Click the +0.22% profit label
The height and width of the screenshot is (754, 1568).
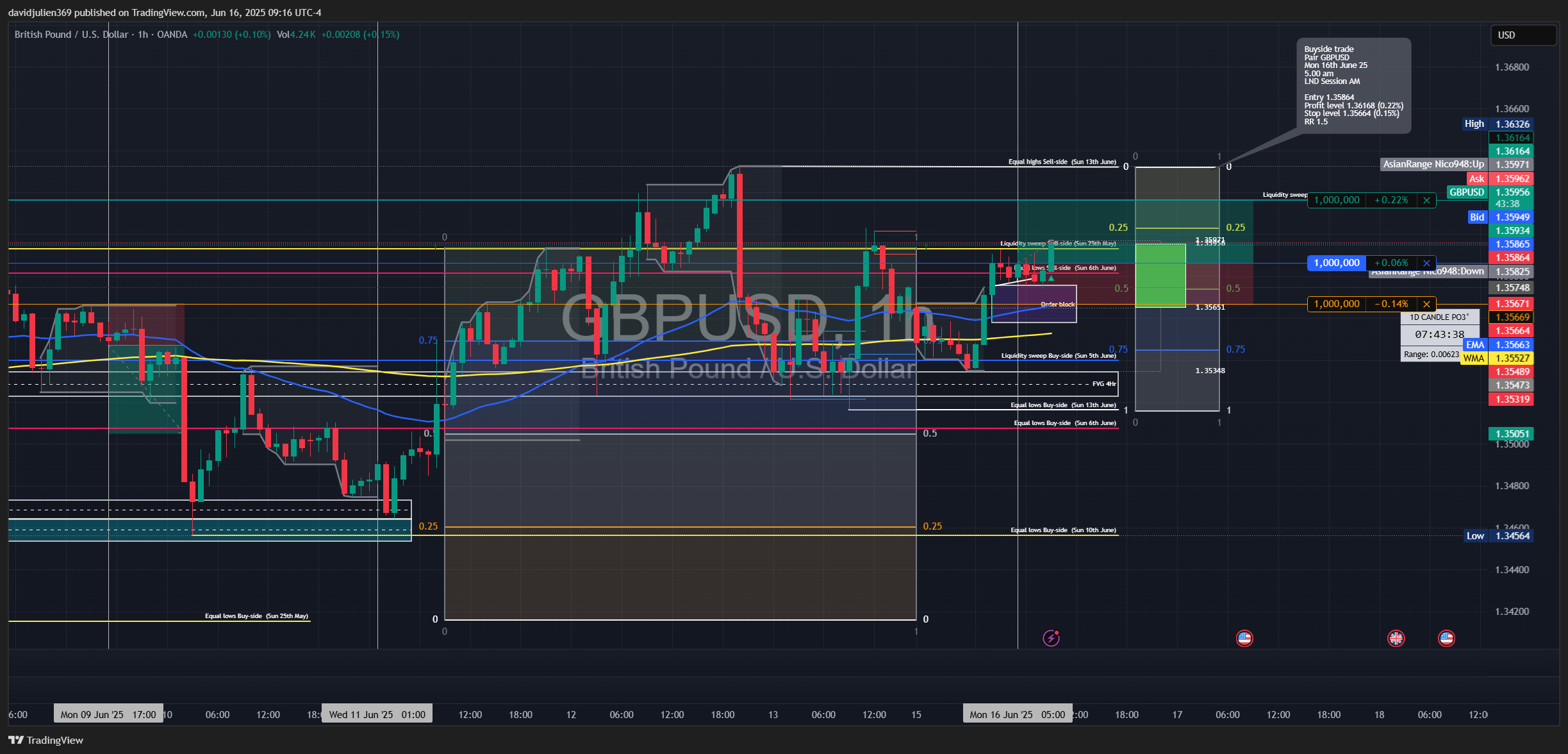point(1391,200)
